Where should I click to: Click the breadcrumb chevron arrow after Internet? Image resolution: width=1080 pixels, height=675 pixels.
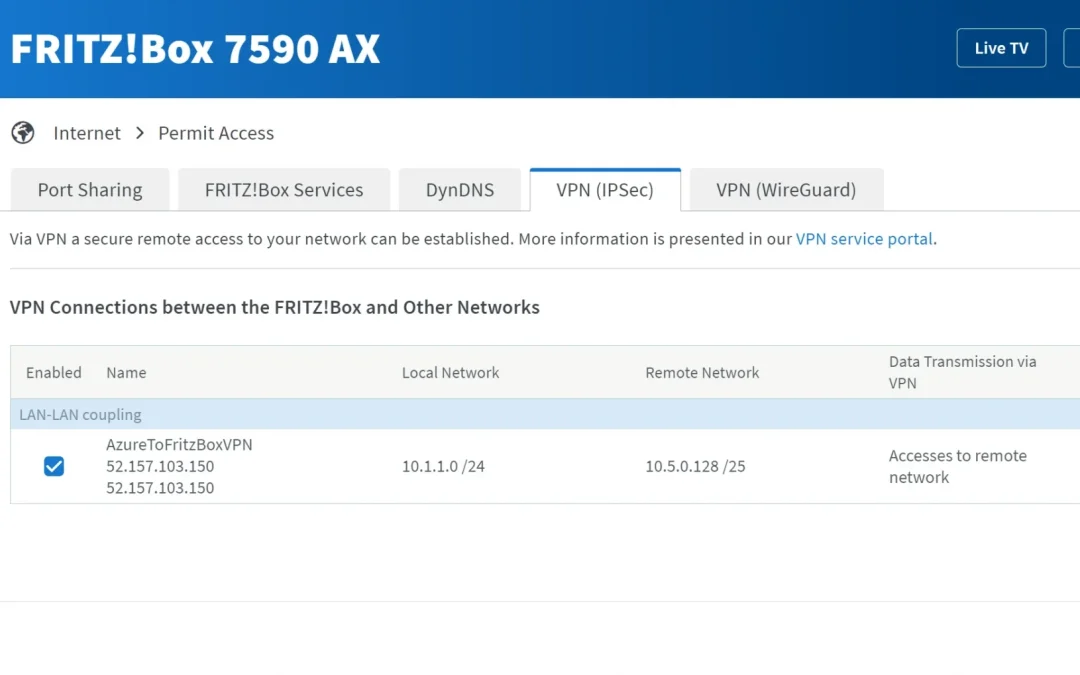(140, 133)
